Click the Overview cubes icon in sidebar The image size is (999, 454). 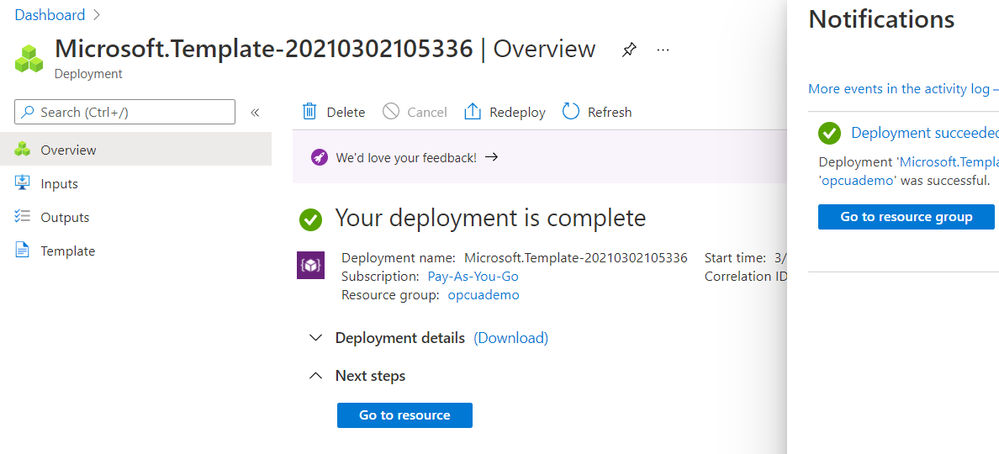[22, 149]
